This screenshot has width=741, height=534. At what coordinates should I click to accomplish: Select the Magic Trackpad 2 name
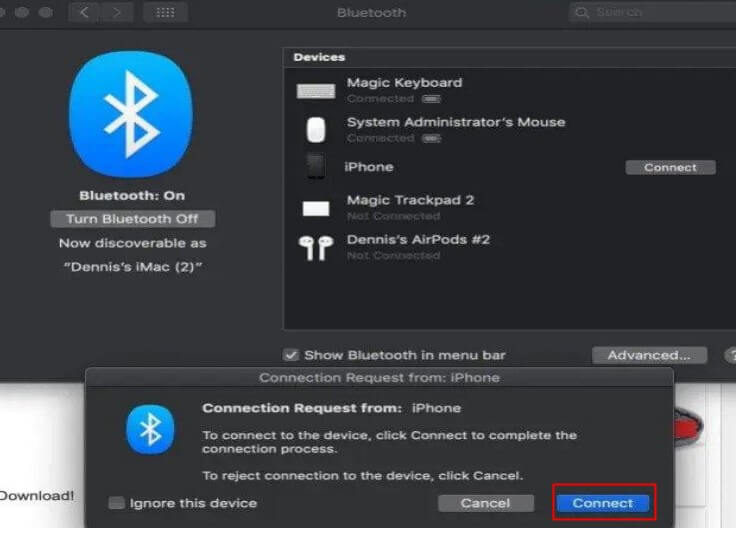pyautogui.click(x=410, y=200)
